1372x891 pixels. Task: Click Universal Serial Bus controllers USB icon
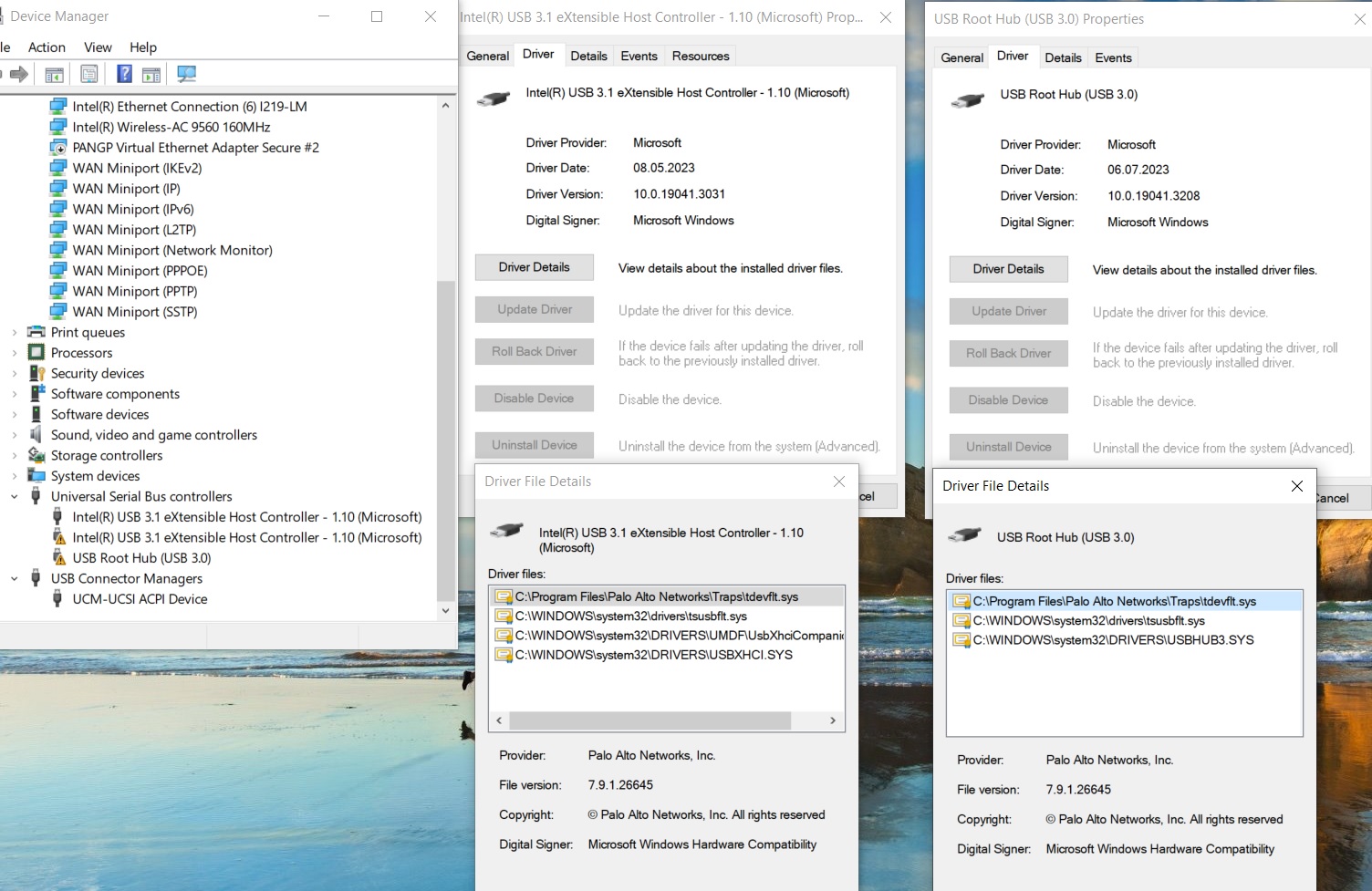click(36, 496)
